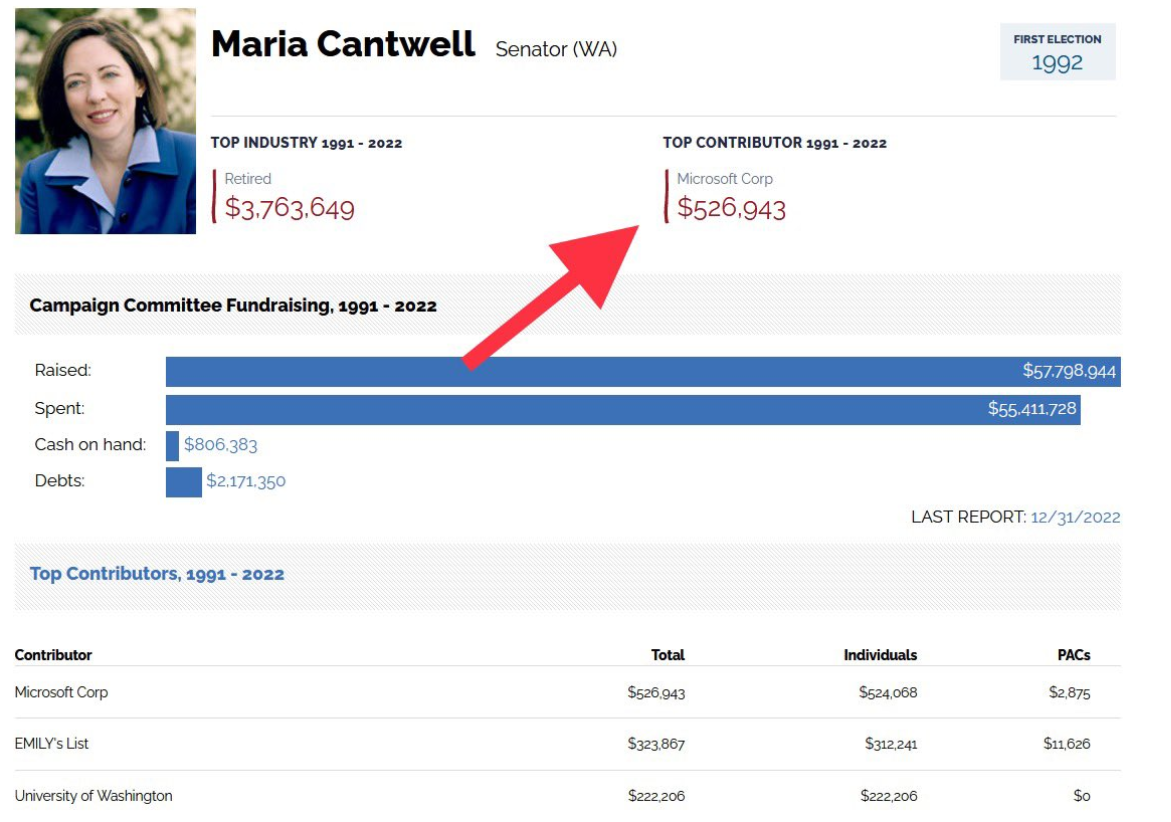
Task: Click the Contributor column header
Action: [x=53, y=655]
